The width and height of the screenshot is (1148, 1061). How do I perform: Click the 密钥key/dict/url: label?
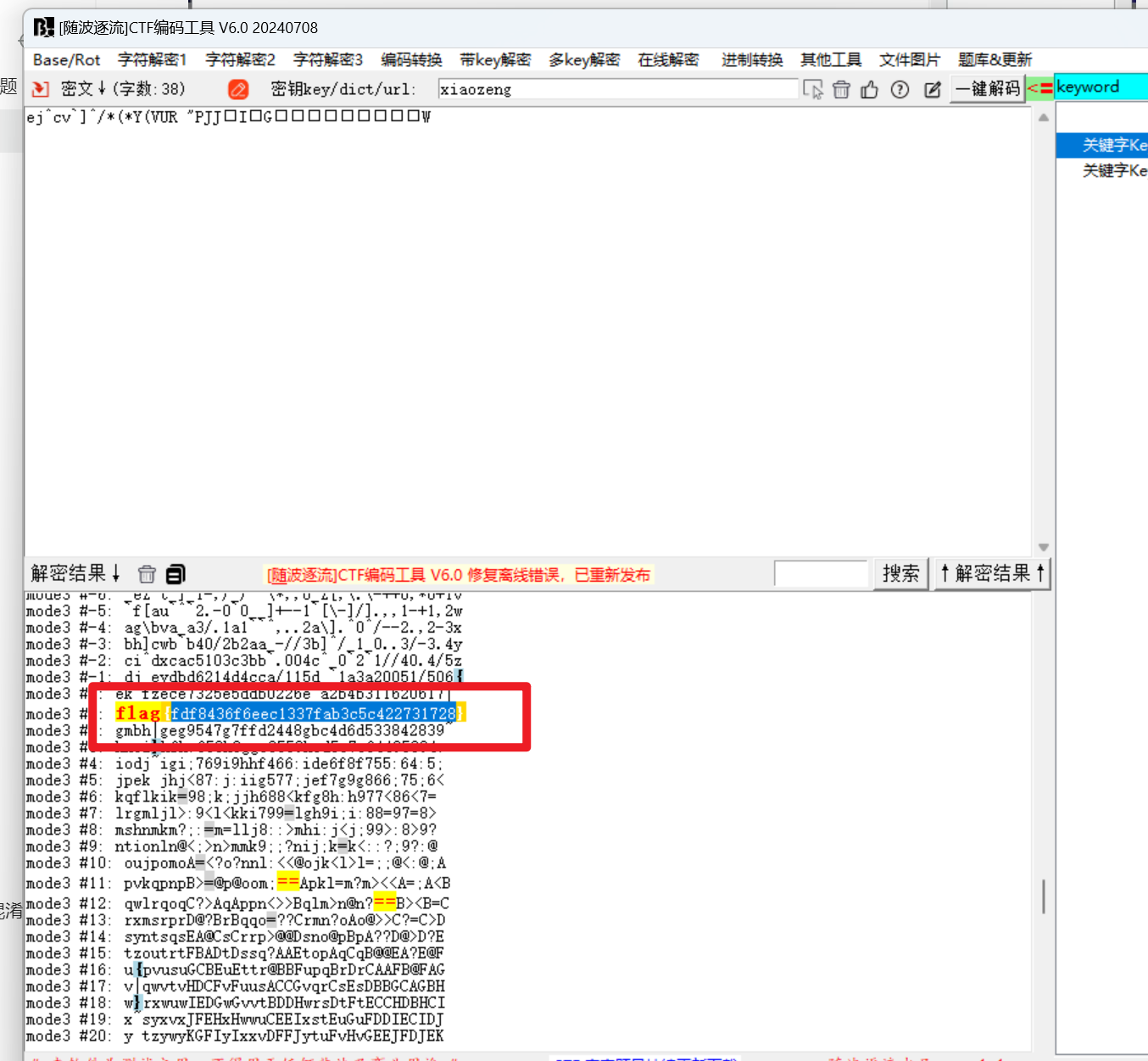[x=343, y=89]
